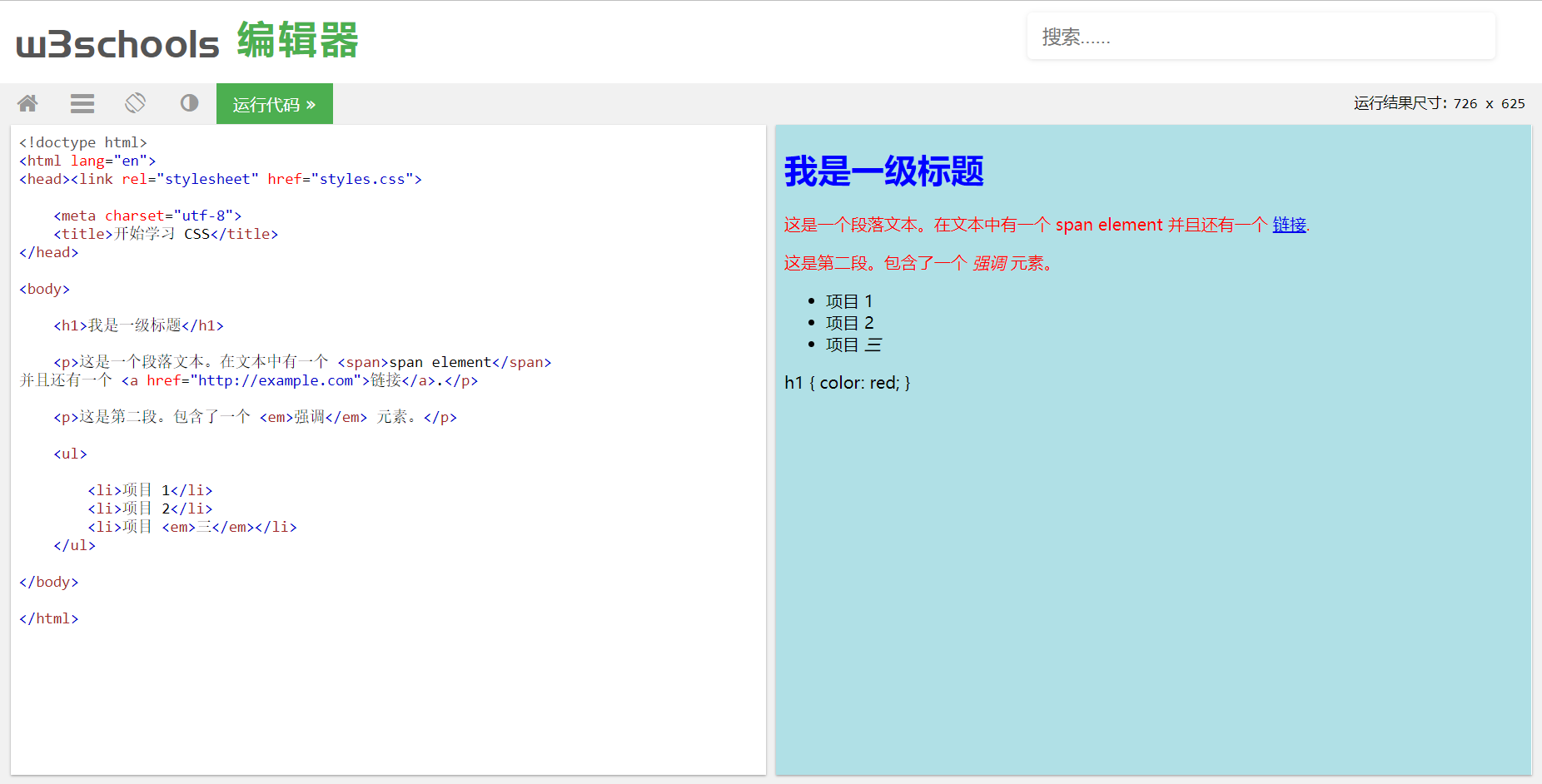Screen dimensions: 1542x784
Task: Click the <h1> code line in the editor
Action: click(x=138, y=325)
